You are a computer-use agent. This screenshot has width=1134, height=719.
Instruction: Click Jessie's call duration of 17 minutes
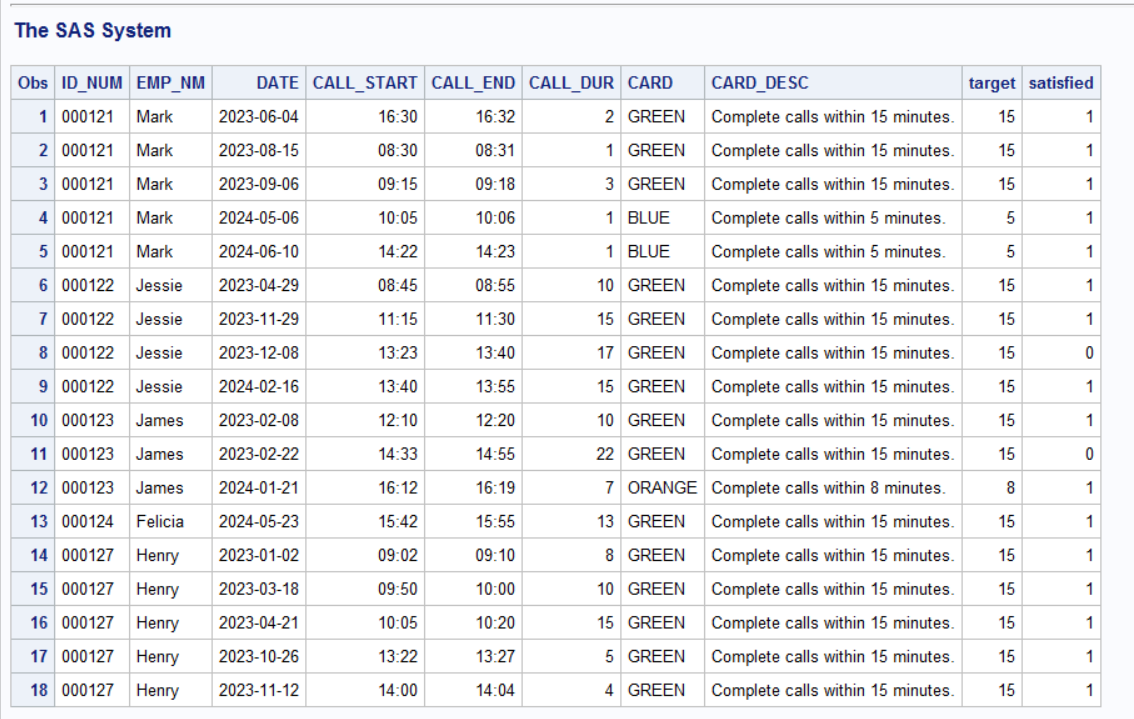[x=606, y=352]
